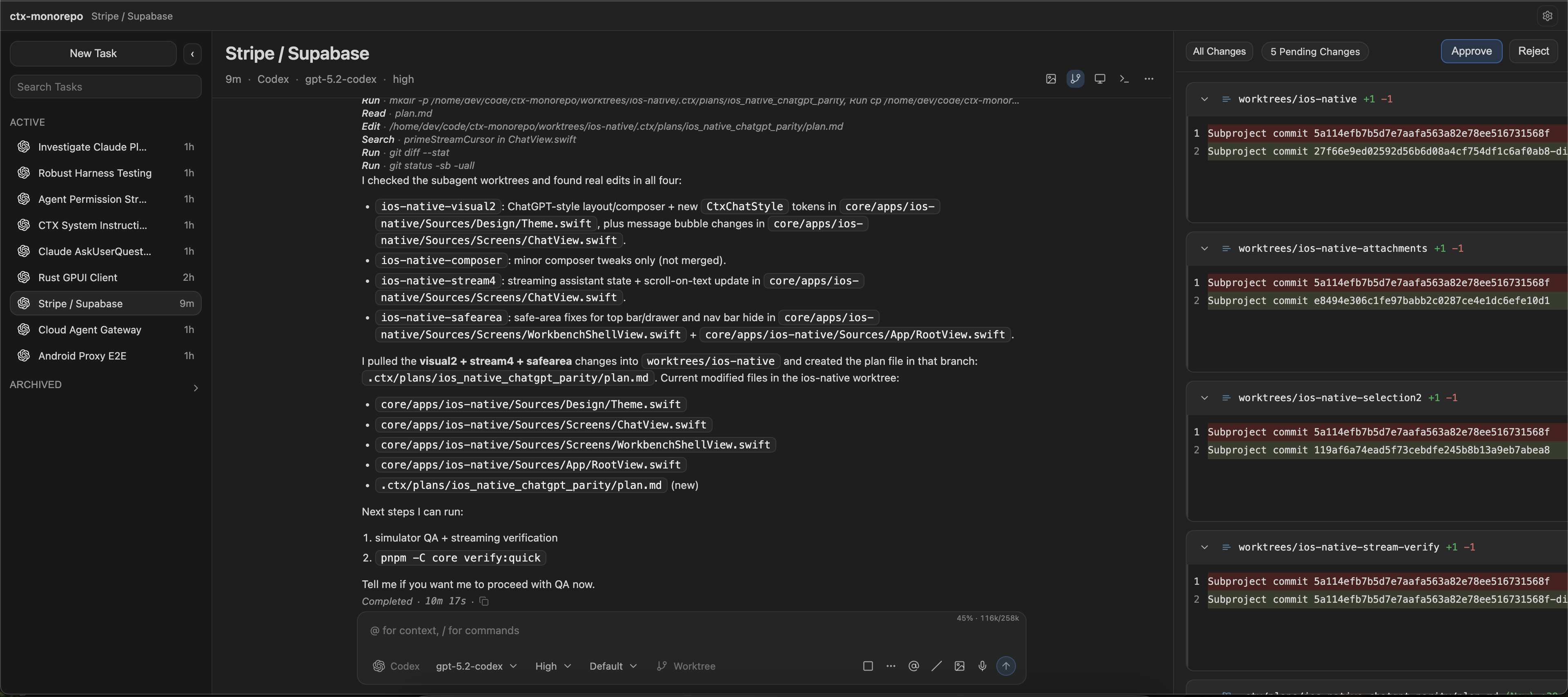Image resolution: width=1568 pixels, height=697 pixels.
Task: Copy the response using the copy icon
Action: [484, 602]
